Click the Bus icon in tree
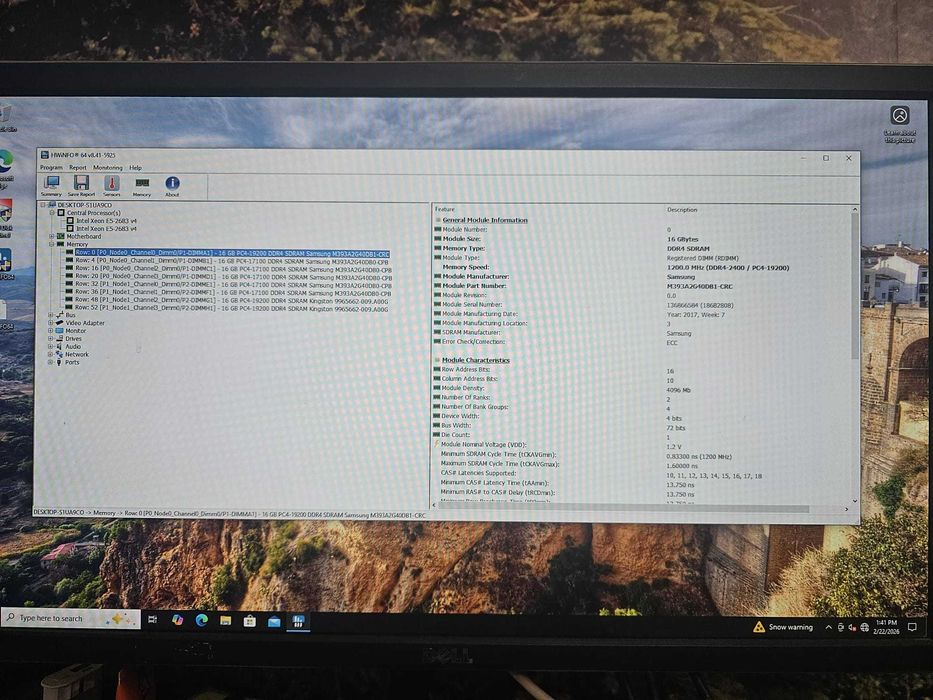The width and height of the screenshot is (933, 700). pos(60,315)
